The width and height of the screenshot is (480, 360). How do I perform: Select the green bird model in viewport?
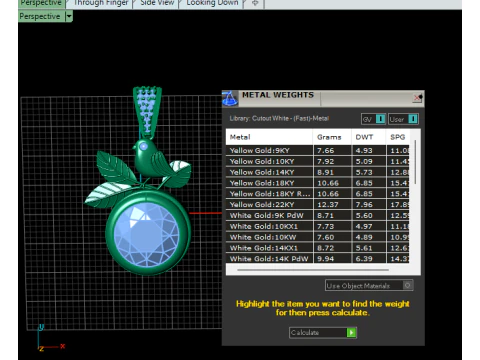(x=149, y=159)
